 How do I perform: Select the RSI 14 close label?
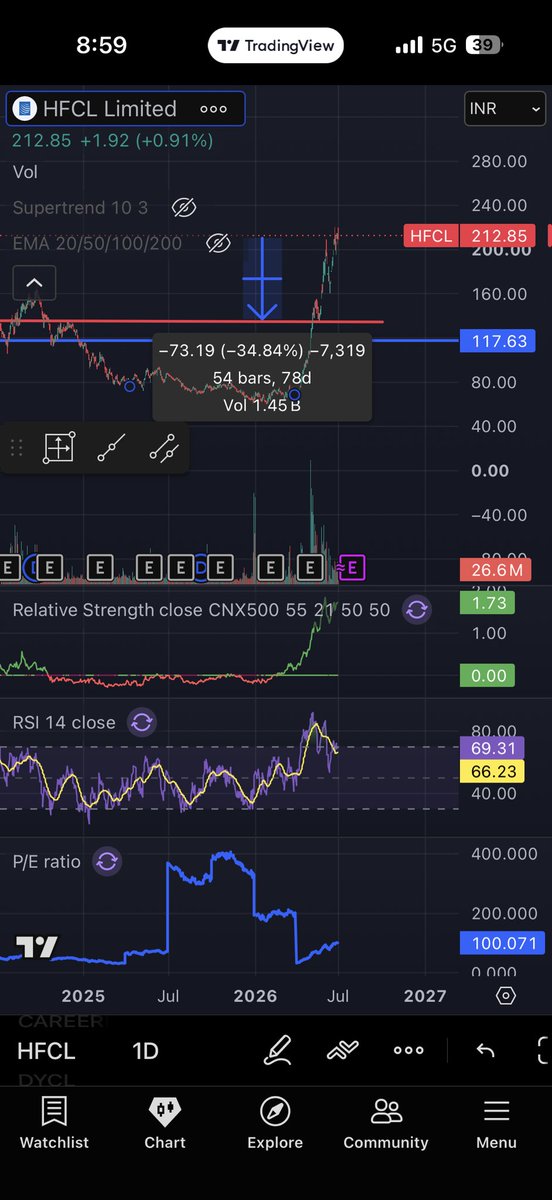coord(64,722)
